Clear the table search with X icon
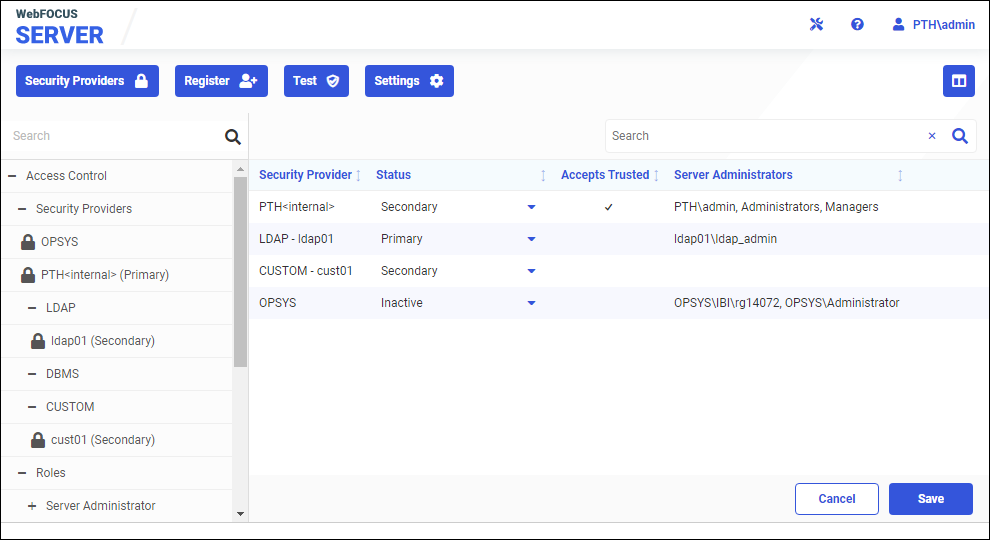Screen dimensions: 990x540 (932, 136)
